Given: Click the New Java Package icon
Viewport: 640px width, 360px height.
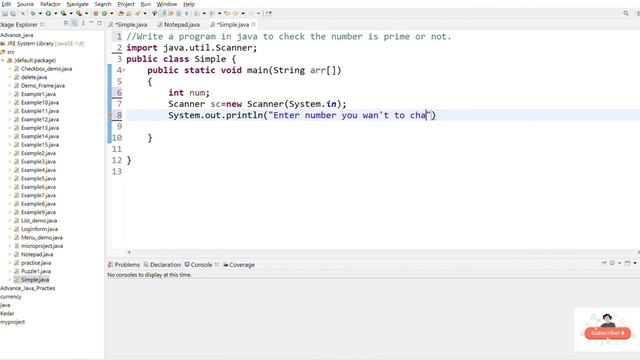Looking at the screenshot, I should (96, 13).
